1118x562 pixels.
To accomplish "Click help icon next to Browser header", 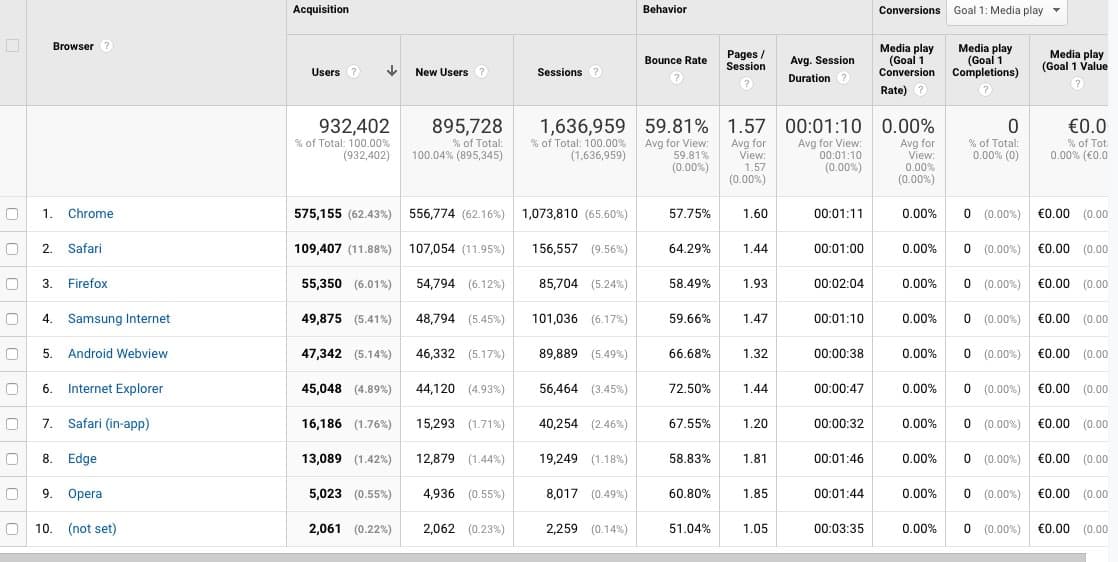I will 107,46.
